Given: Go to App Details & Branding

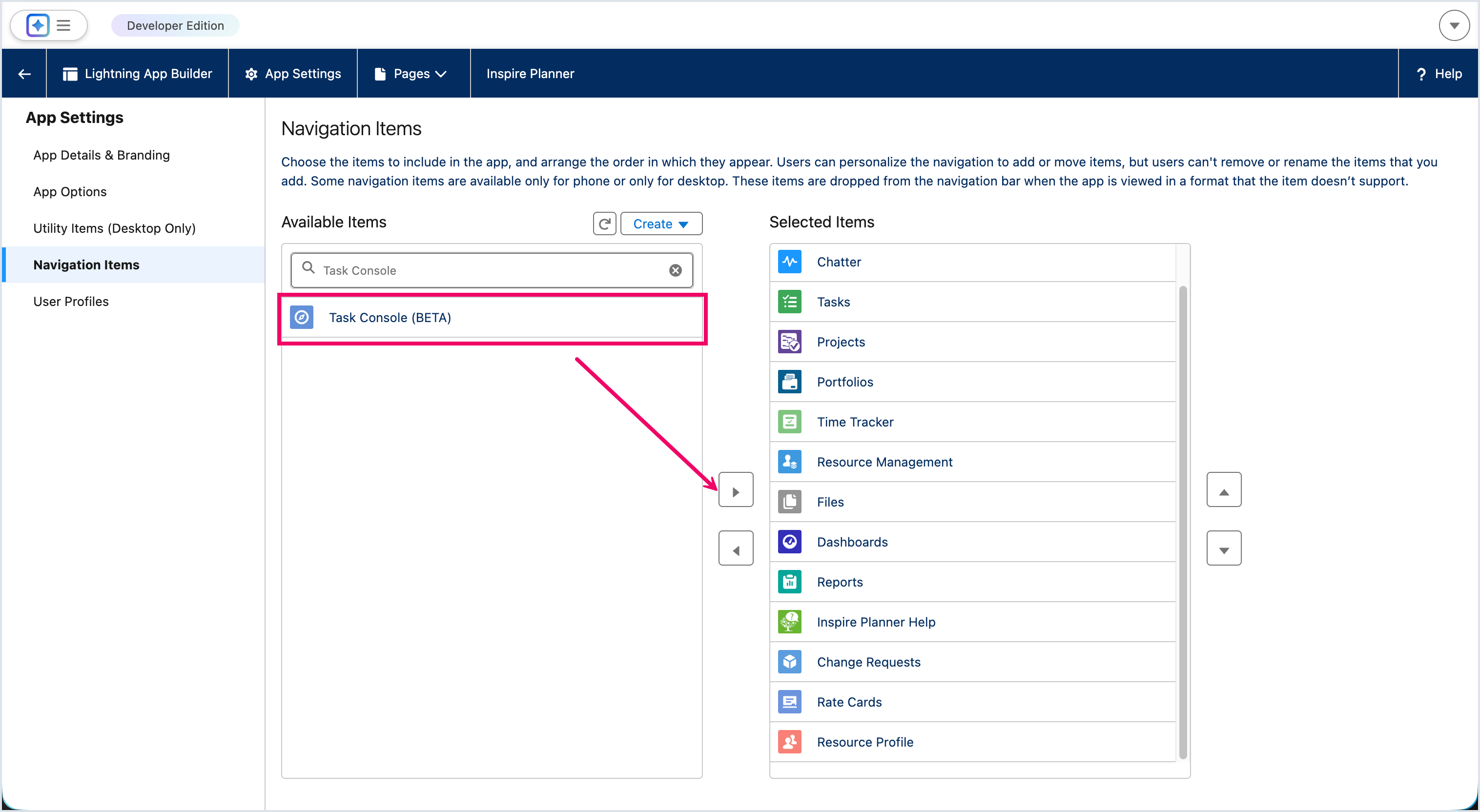Looking at the screenshot, I should pyautogui.click(x=102, y=155).
